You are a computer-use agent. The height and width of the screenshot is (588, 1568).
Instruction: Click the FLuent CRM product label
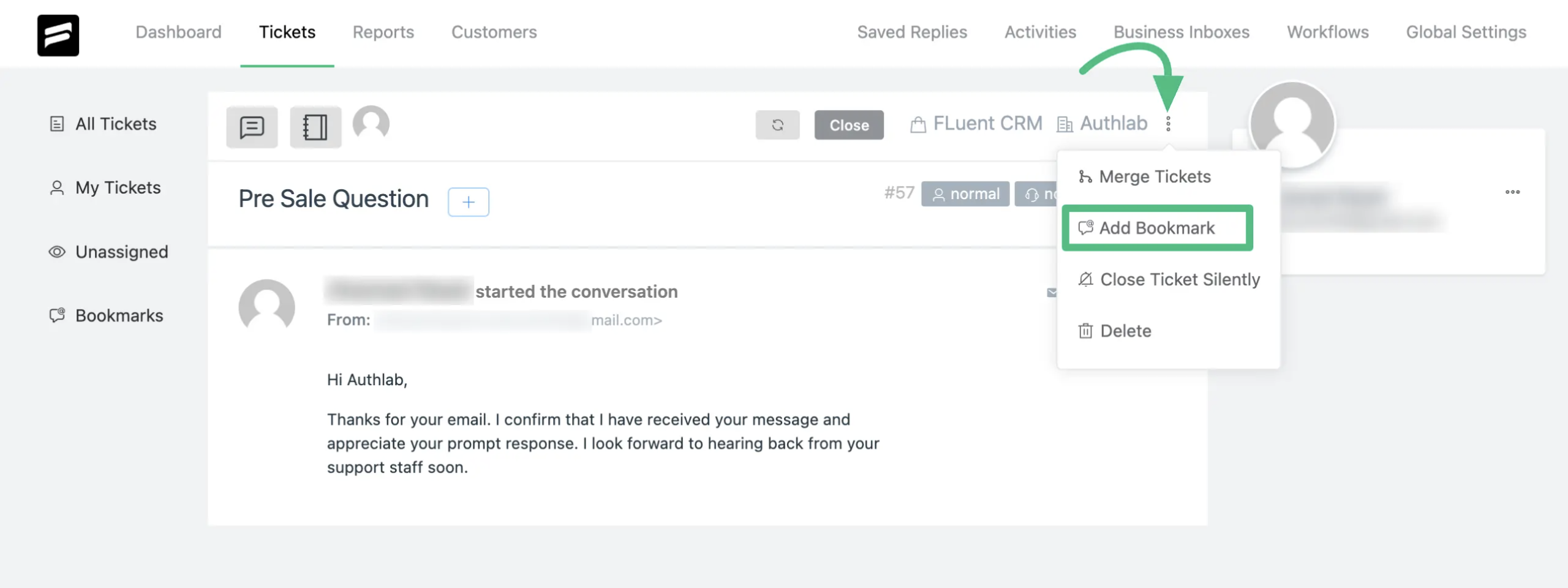pos(987,124)
